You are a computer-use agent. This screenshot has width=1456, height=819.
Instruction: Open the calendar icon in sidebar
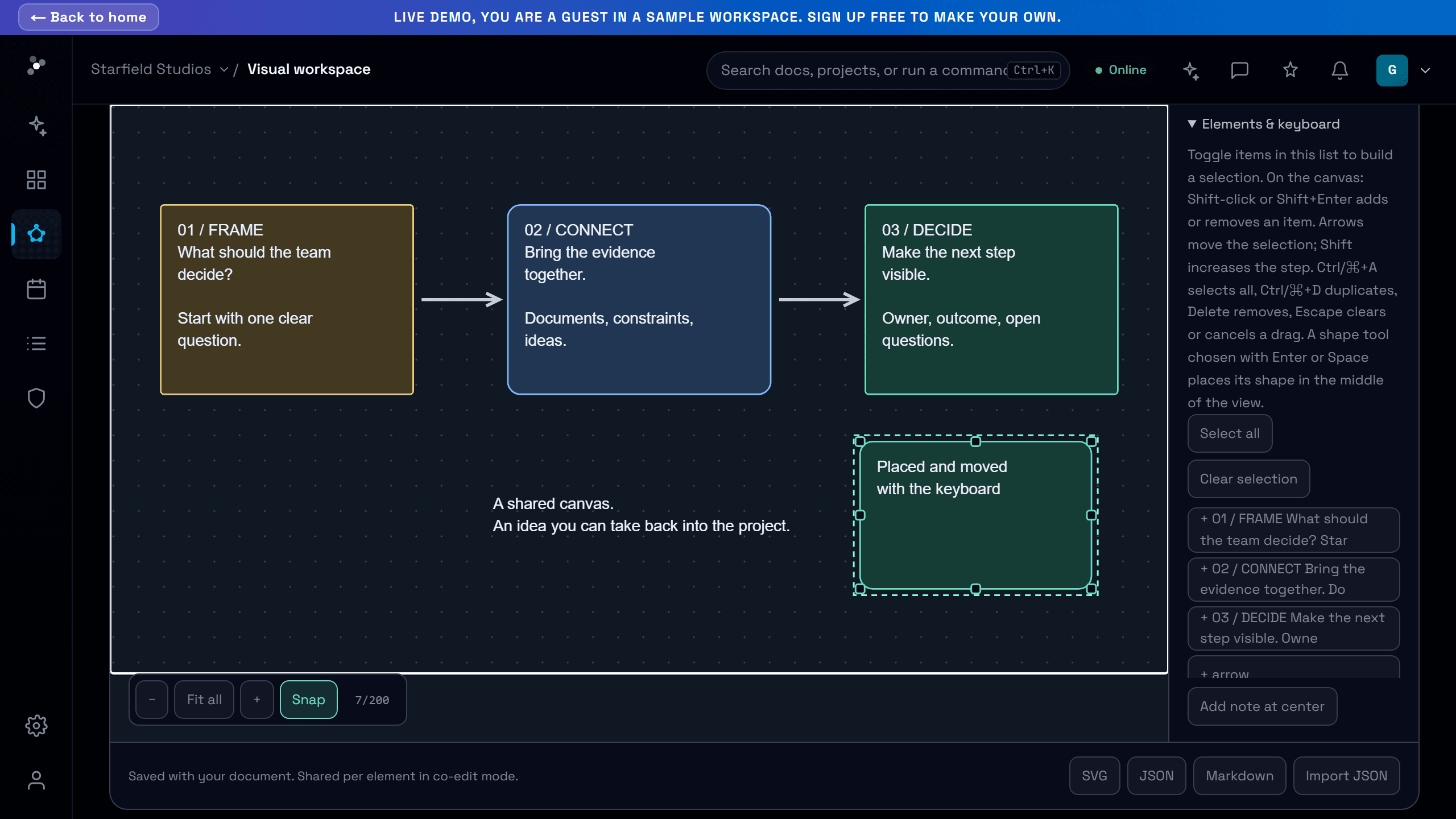tap(36, 289)
